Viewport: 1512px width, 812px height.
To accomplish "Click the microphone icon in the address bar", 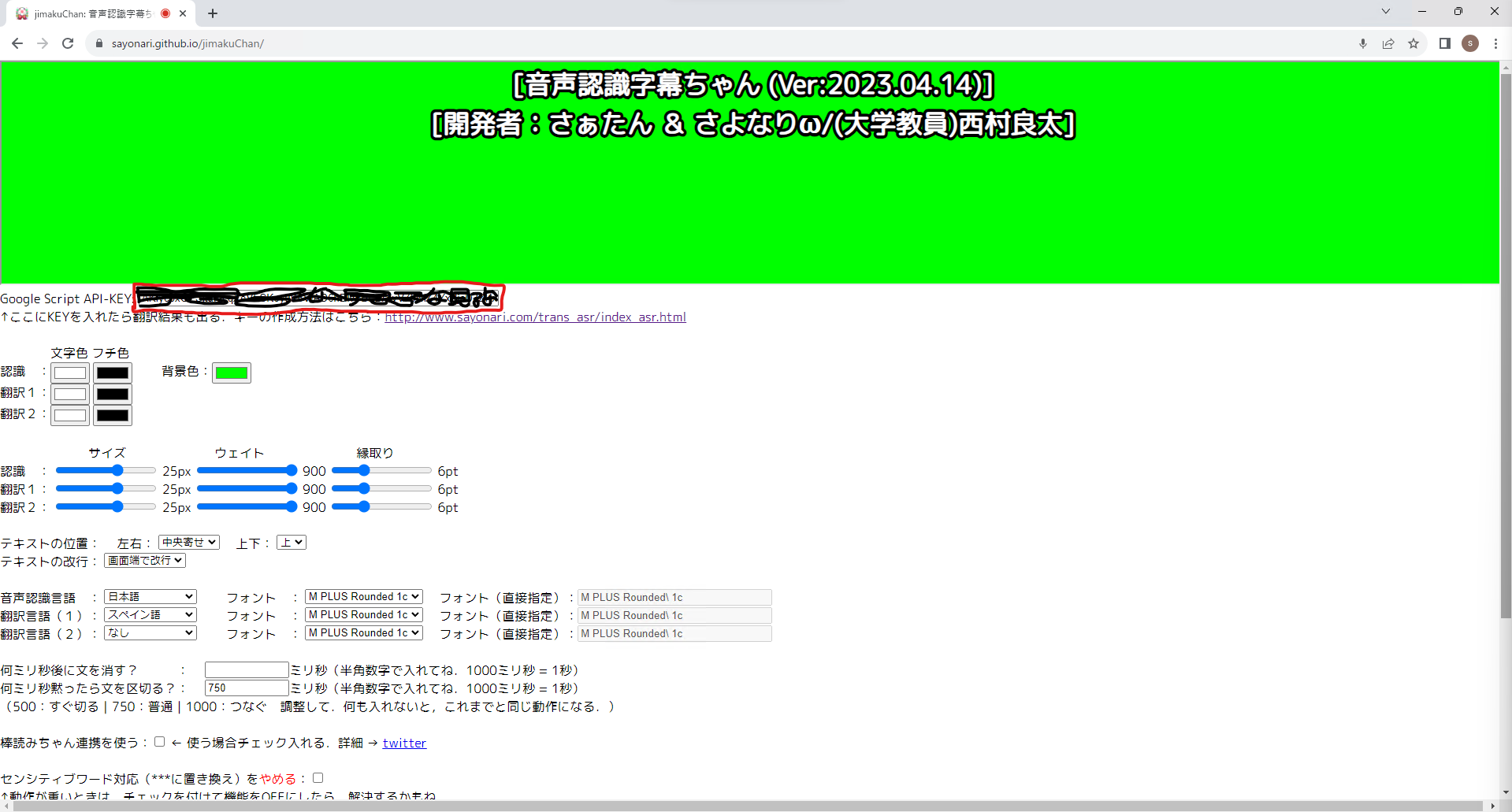I will tap(1363, 43).
